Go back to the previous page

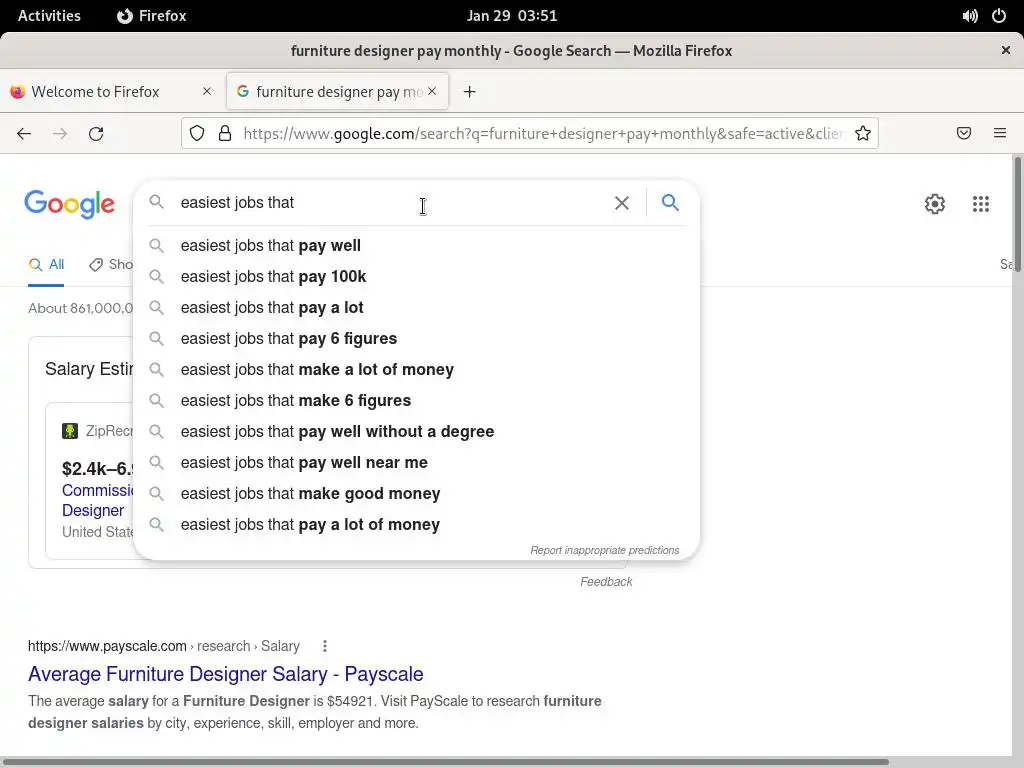coord(24,133)
